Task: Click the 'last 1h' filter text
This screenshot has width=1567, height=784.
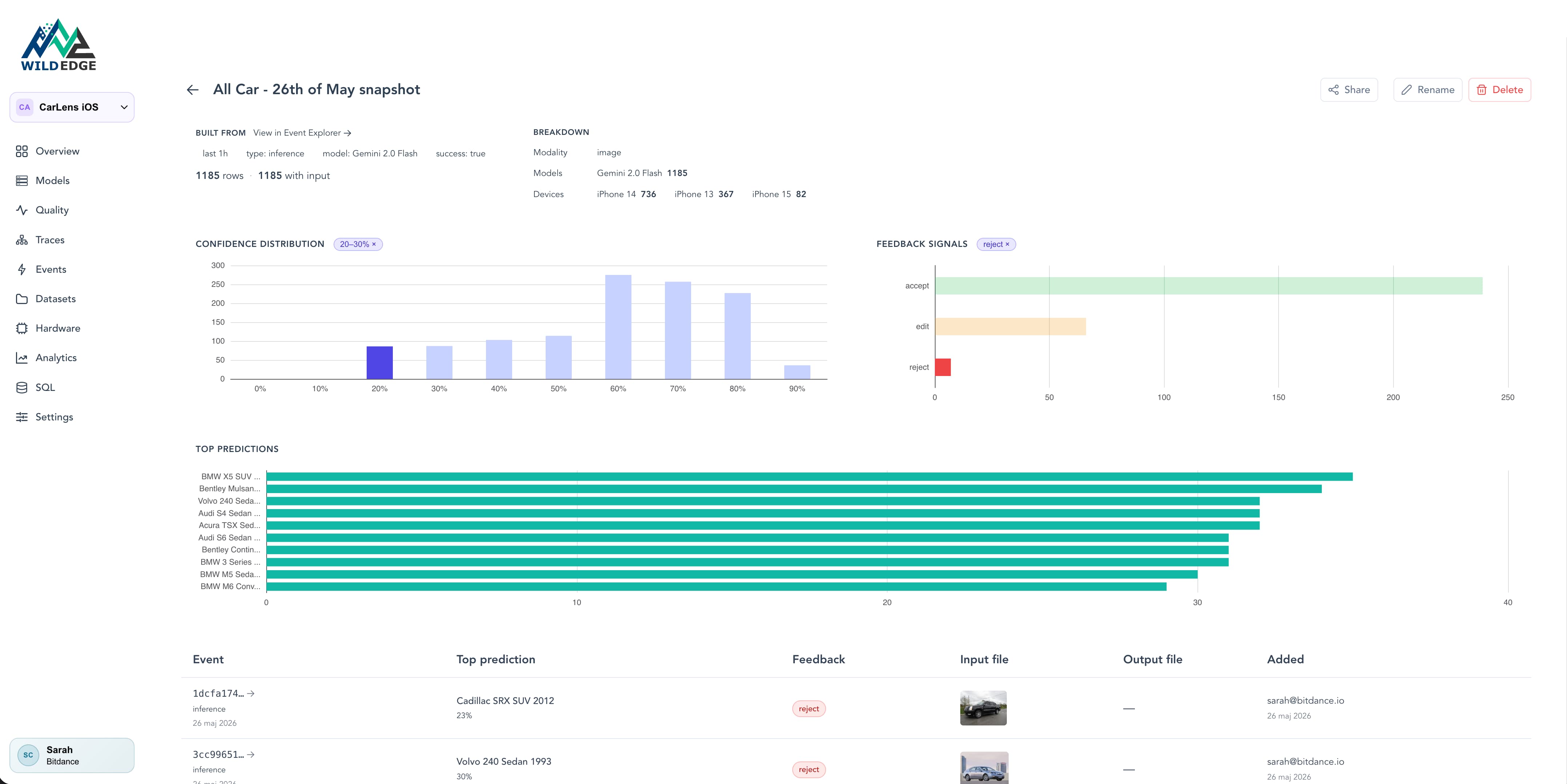Action: pos(215,154)
